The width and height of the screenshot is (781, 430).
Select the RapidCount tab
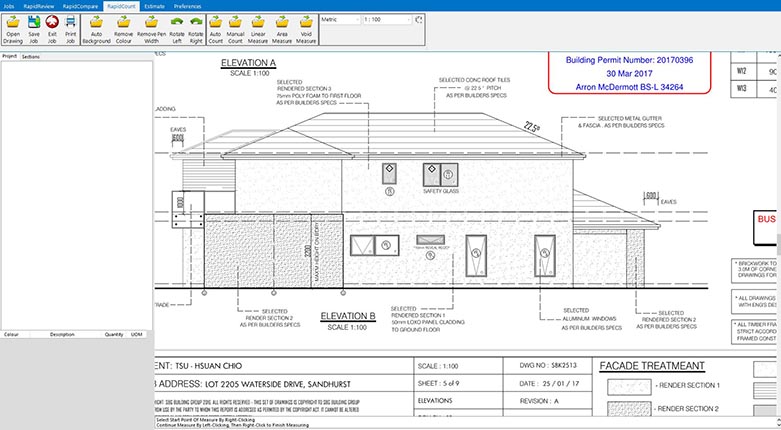[x=122, y=6]
